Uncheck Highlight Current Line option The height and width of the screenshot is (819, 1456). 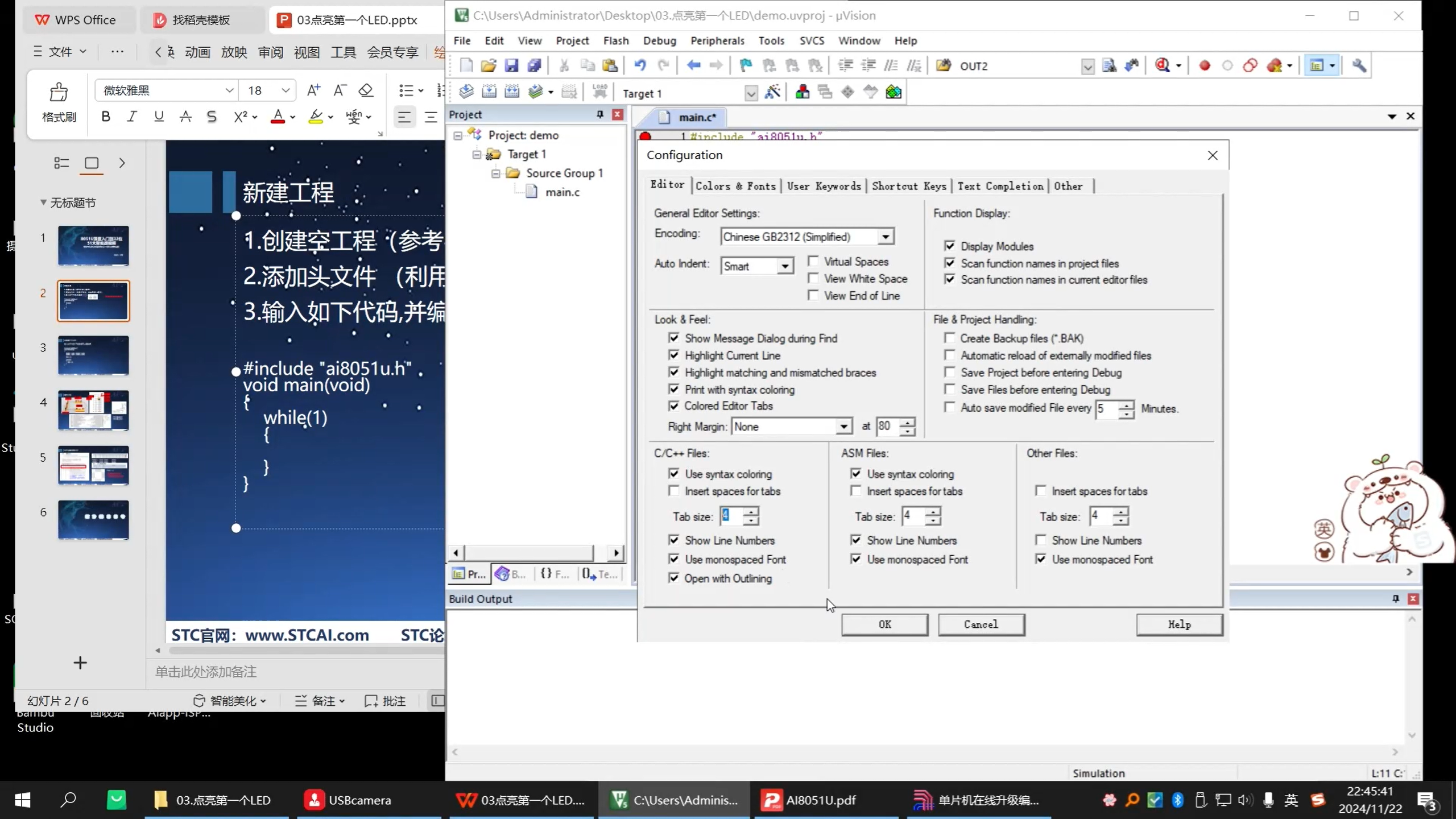pos(674,355)
